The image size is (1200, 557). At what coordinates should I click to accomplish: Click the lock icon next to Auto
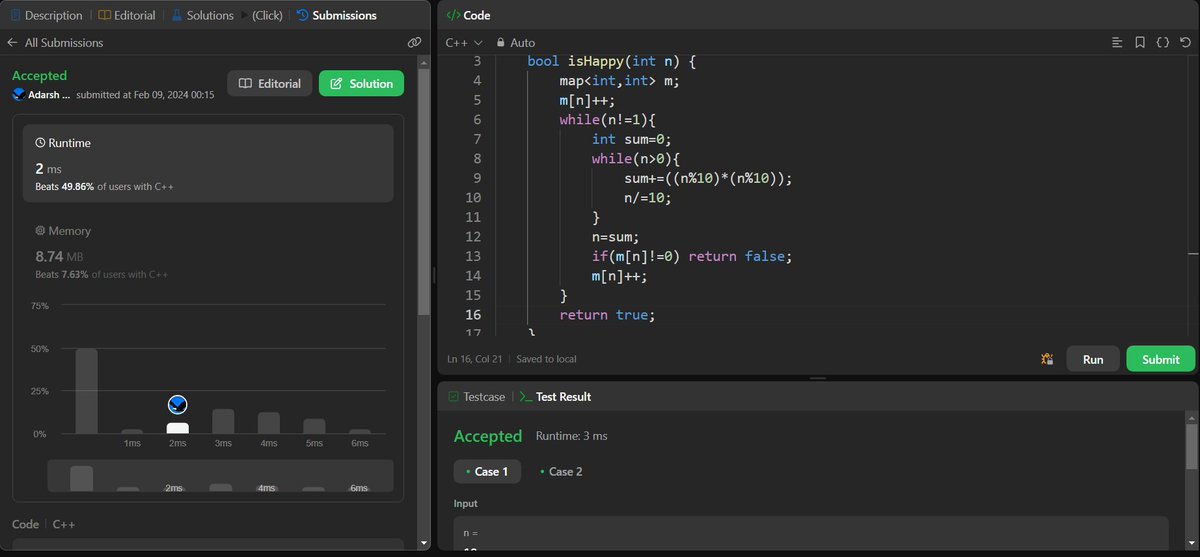501,43
